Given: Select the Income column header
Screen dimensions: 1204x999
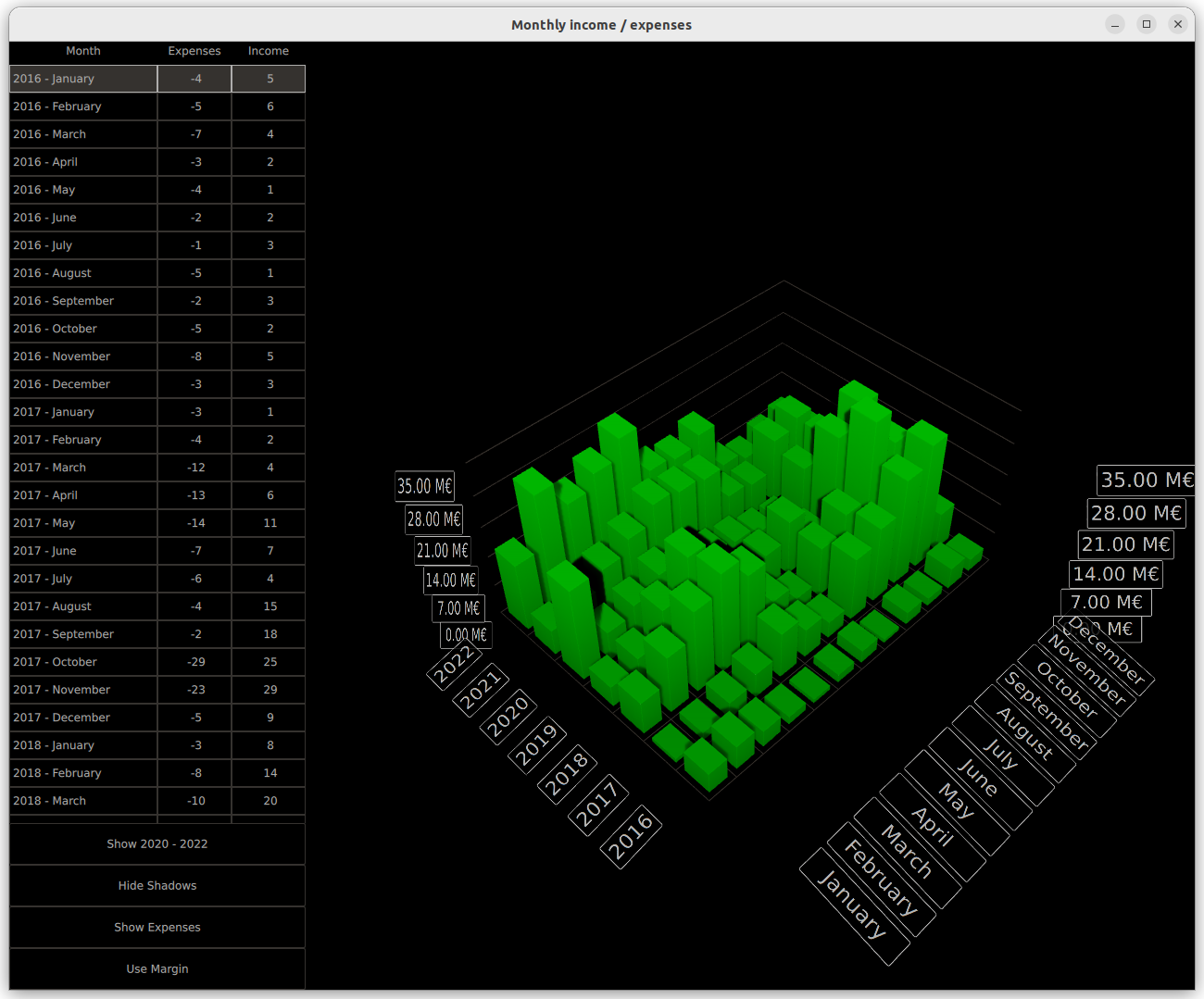Looking at the screenshot, I should coord(269,51).
